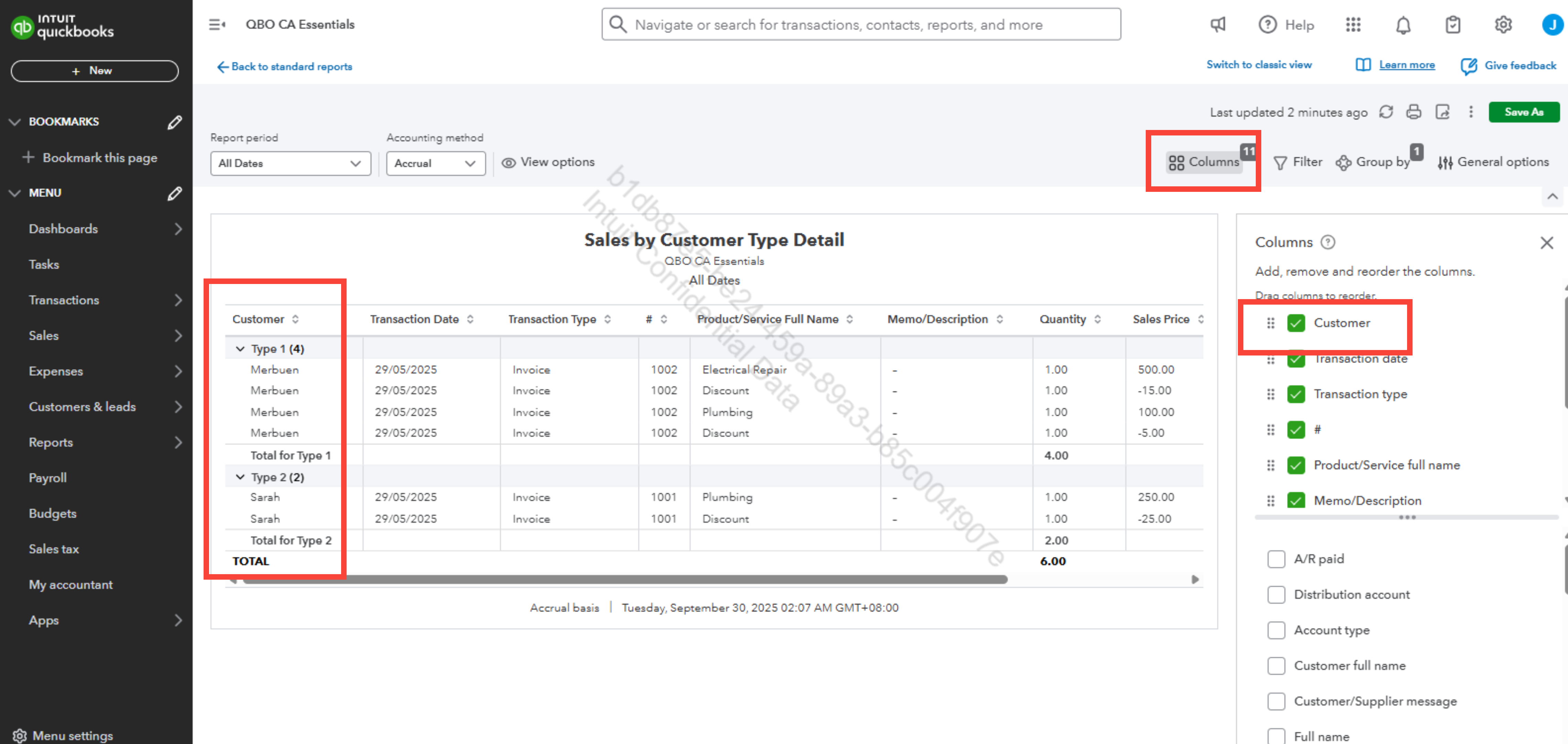
Task: Open the Report period All Dates dropdown
Action: point(290,163)
